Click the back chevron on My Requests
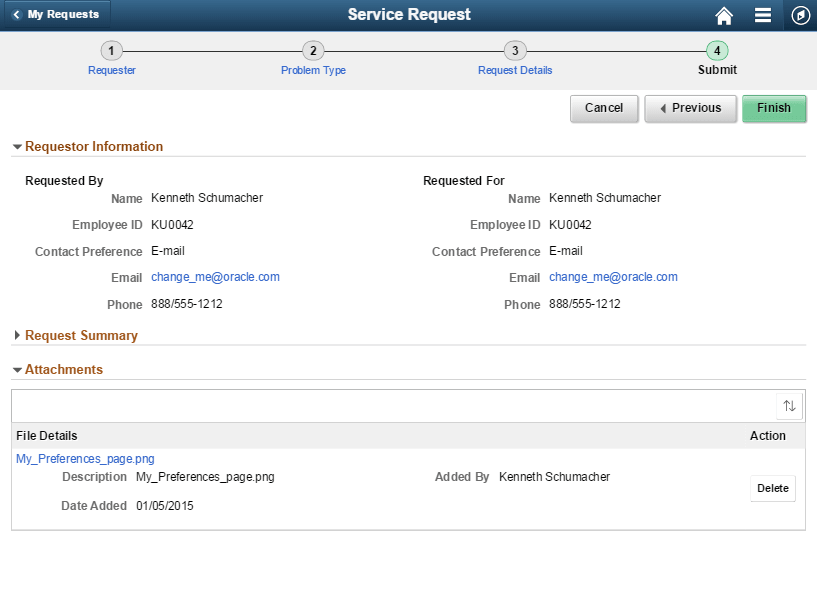This screenshot has height=612, width=817. (15, 14)
